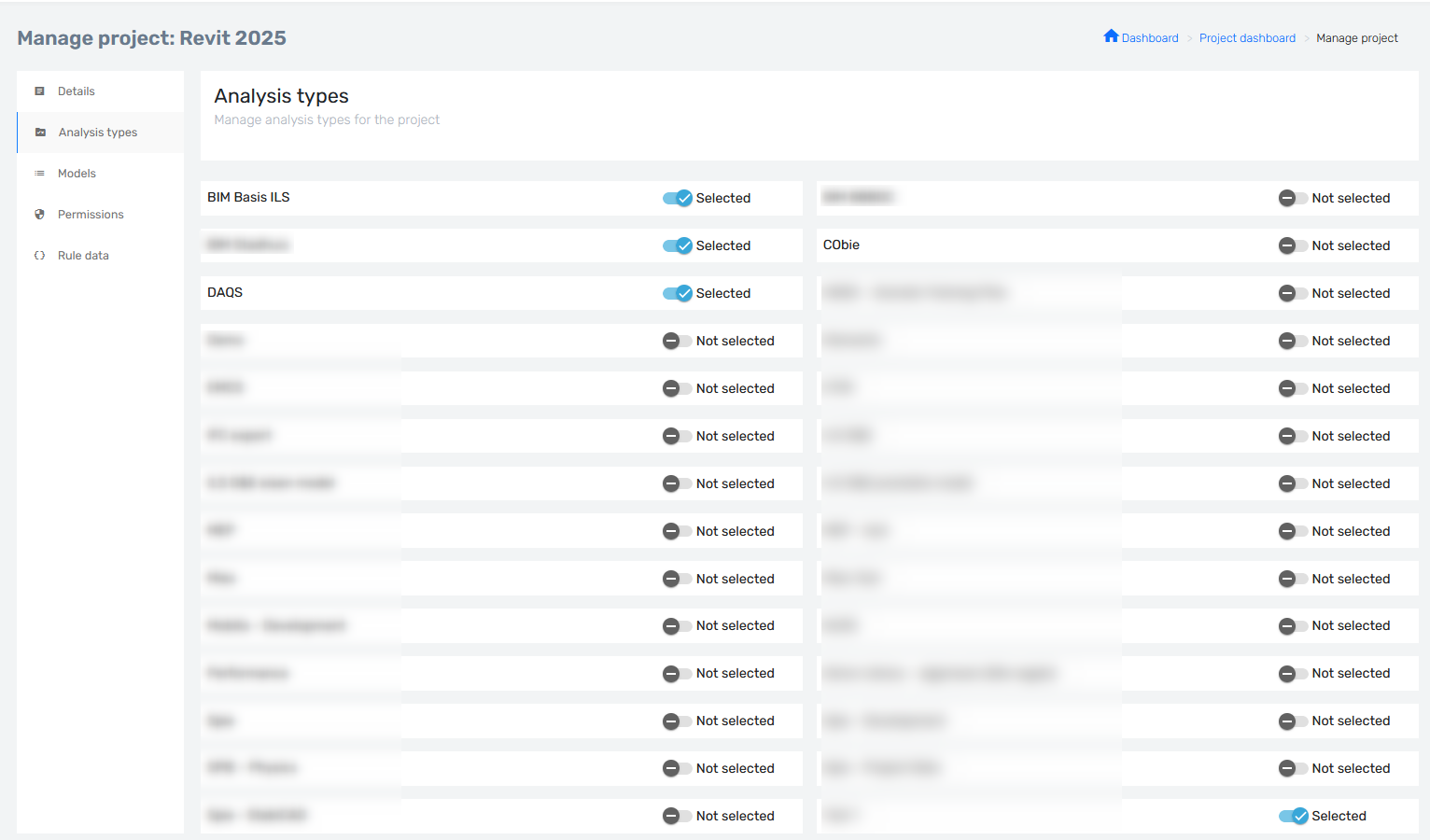Click the Manage project breadcrumb text
The image size is (1430, 840).
coord(1357,38)
